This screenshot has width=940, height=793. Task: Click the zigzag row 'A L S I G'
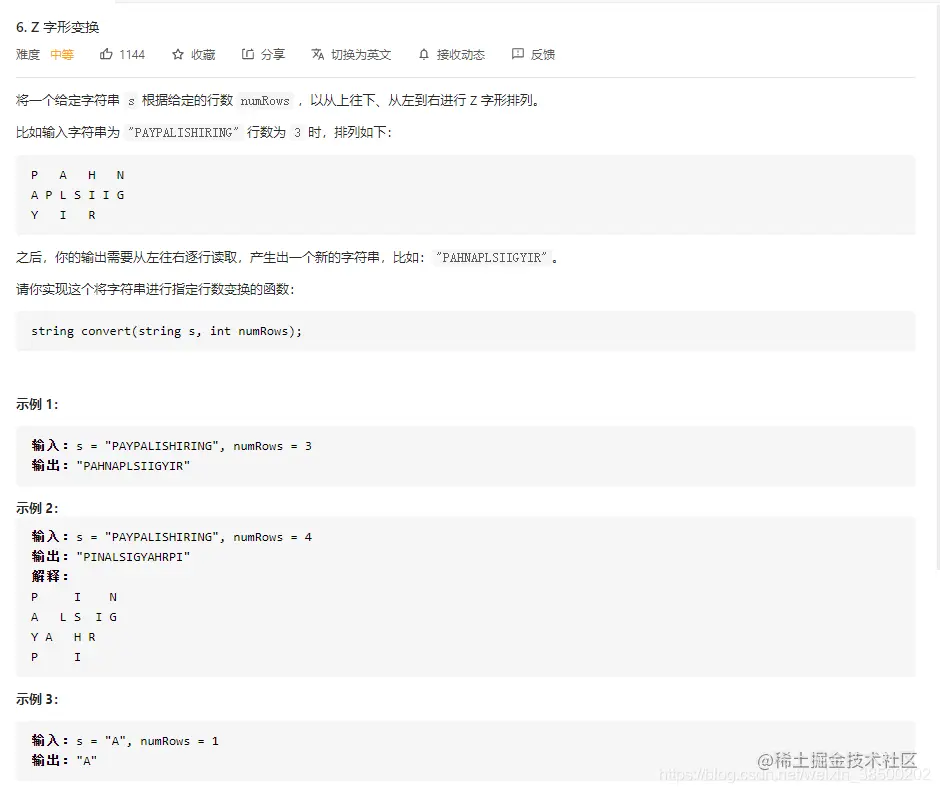click(x=74, y=617)
